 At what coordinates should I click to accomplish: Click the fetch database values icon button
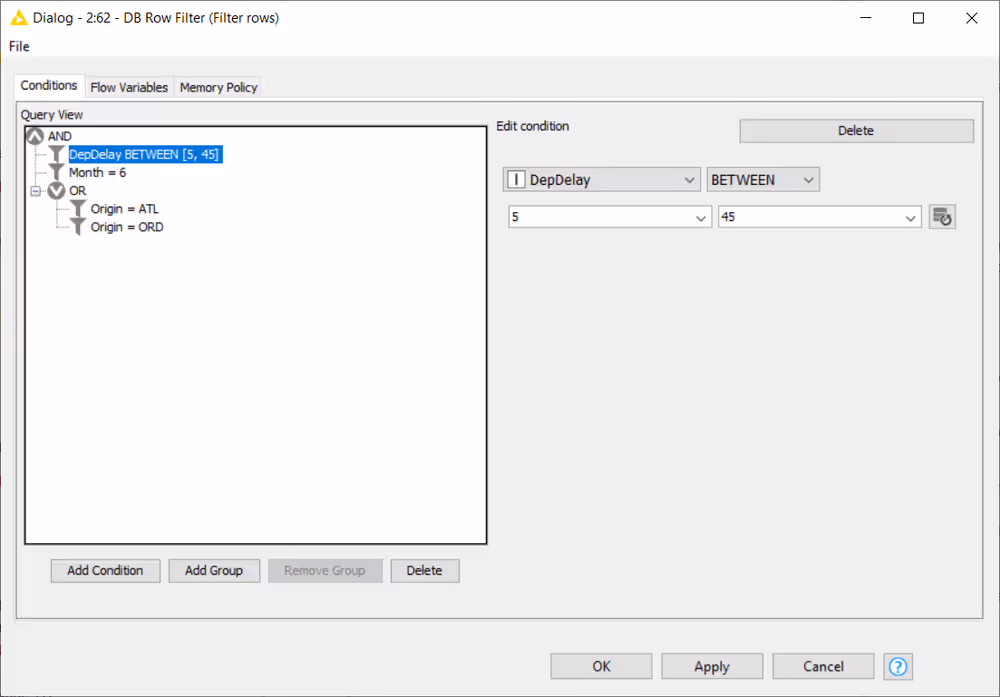tap(942, 217)
